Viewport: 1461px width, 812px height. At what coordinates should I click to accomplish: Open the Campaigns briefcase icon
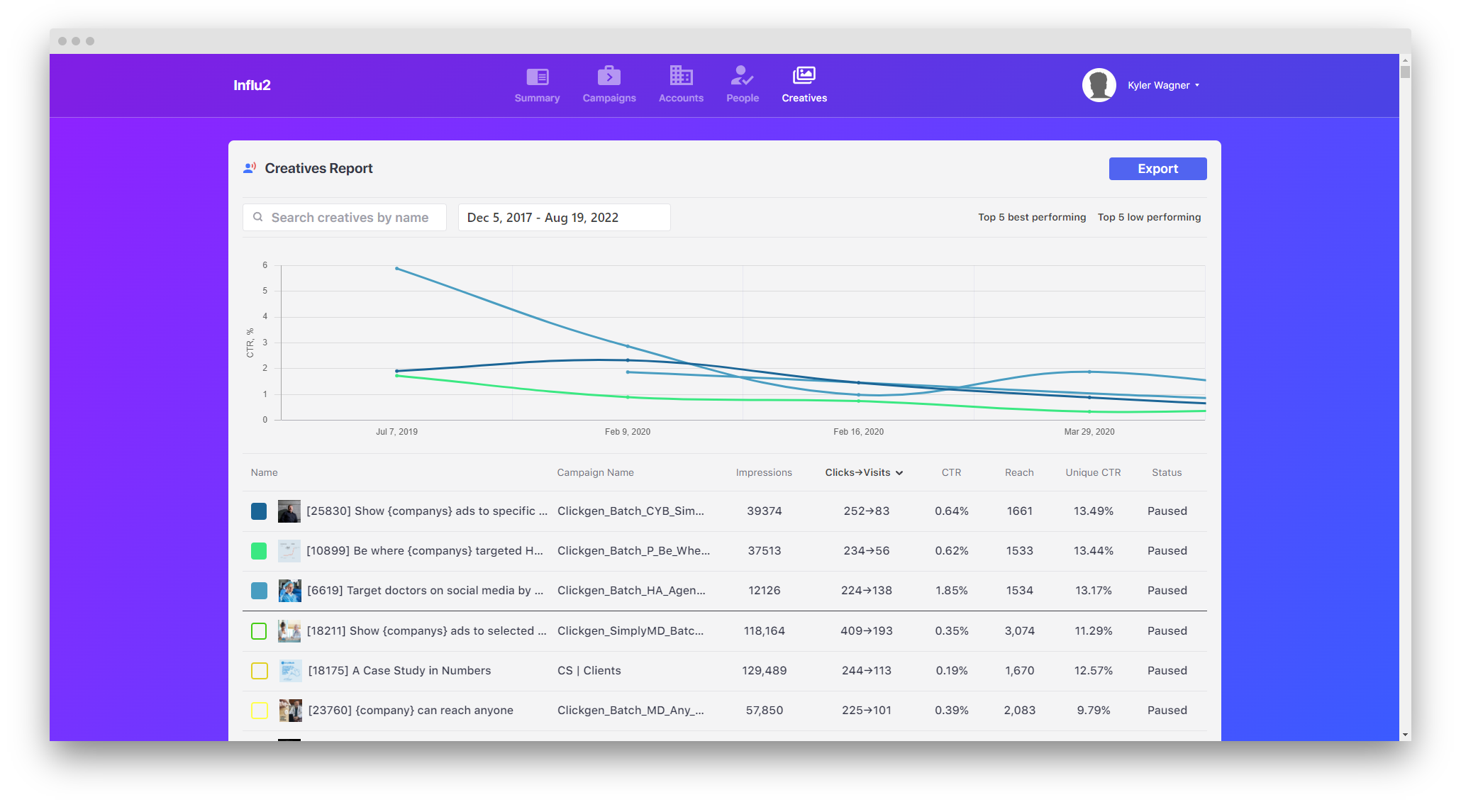(609, 75)
